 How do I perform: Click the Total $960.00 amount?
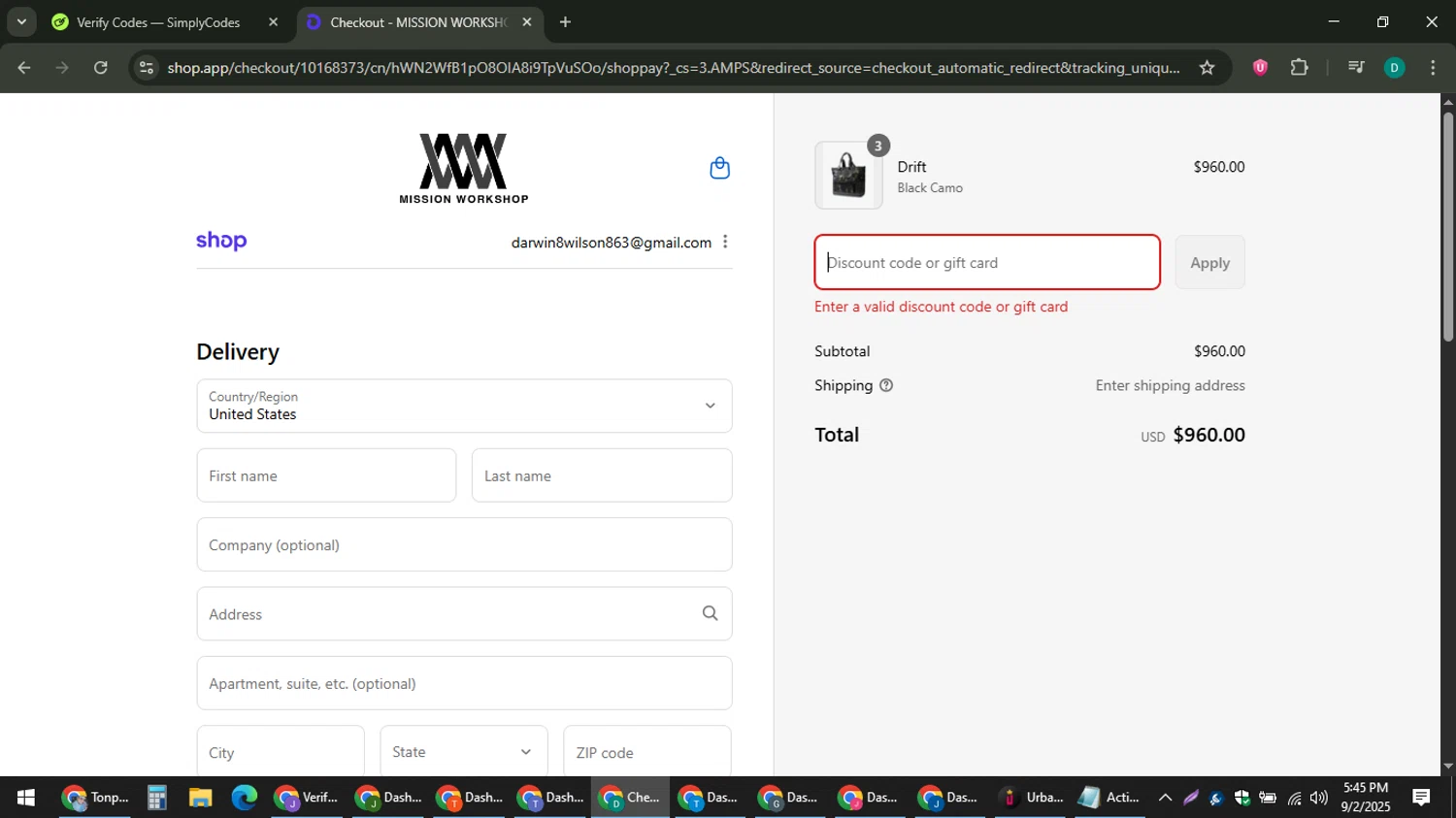pyautogui.click(x=1208, y=435)
